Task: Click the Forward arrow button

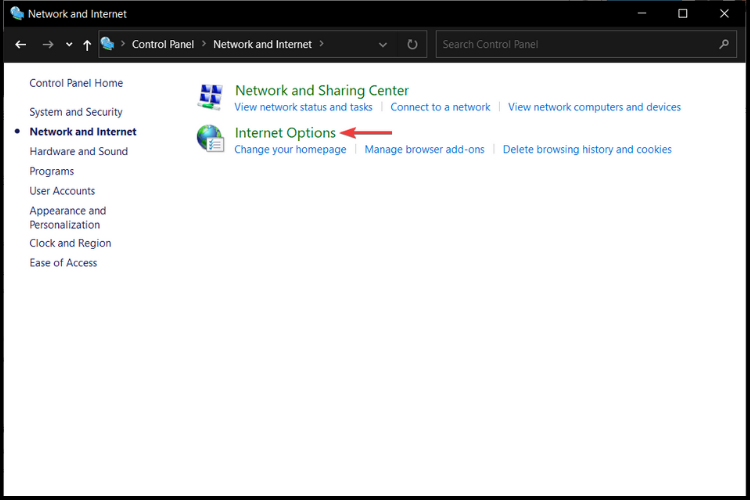Action: (48, 44)
